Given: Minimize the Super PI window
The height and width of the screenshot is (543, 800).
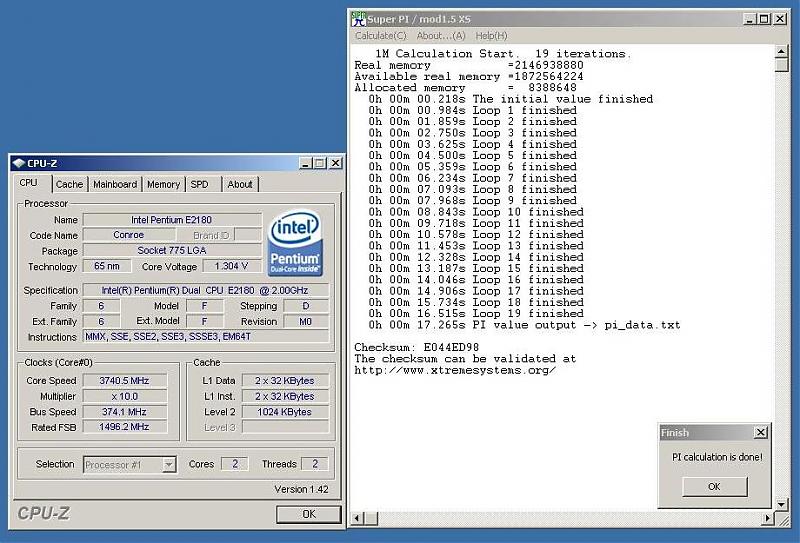Looking at the screenshot, I should [x=749, y=19].
